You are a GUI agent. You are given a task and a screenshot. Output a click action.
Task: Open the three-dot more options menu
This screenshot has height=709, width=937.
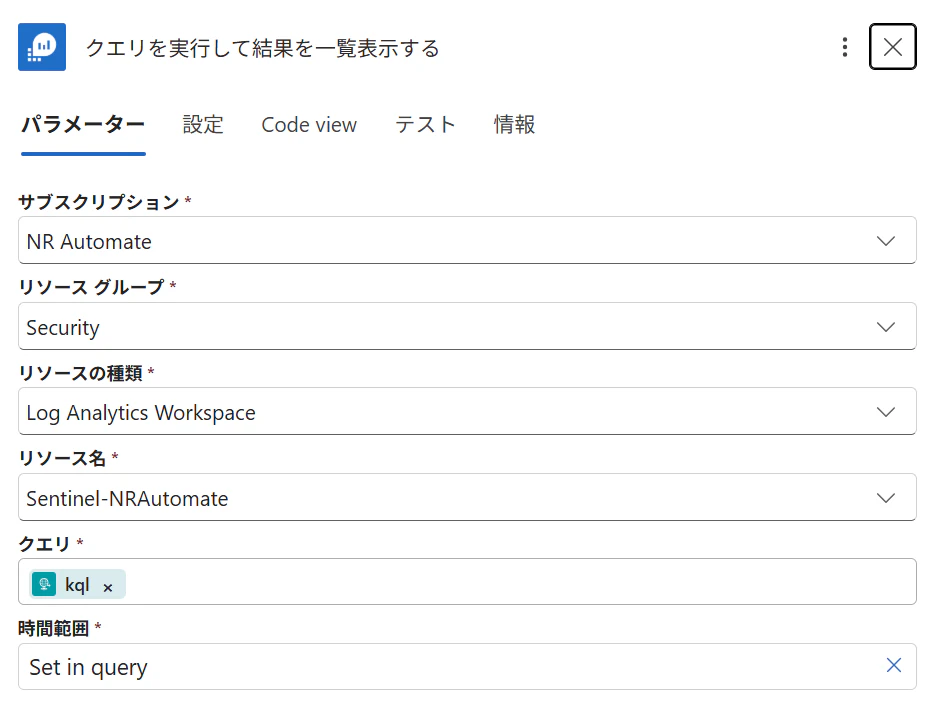844,47
